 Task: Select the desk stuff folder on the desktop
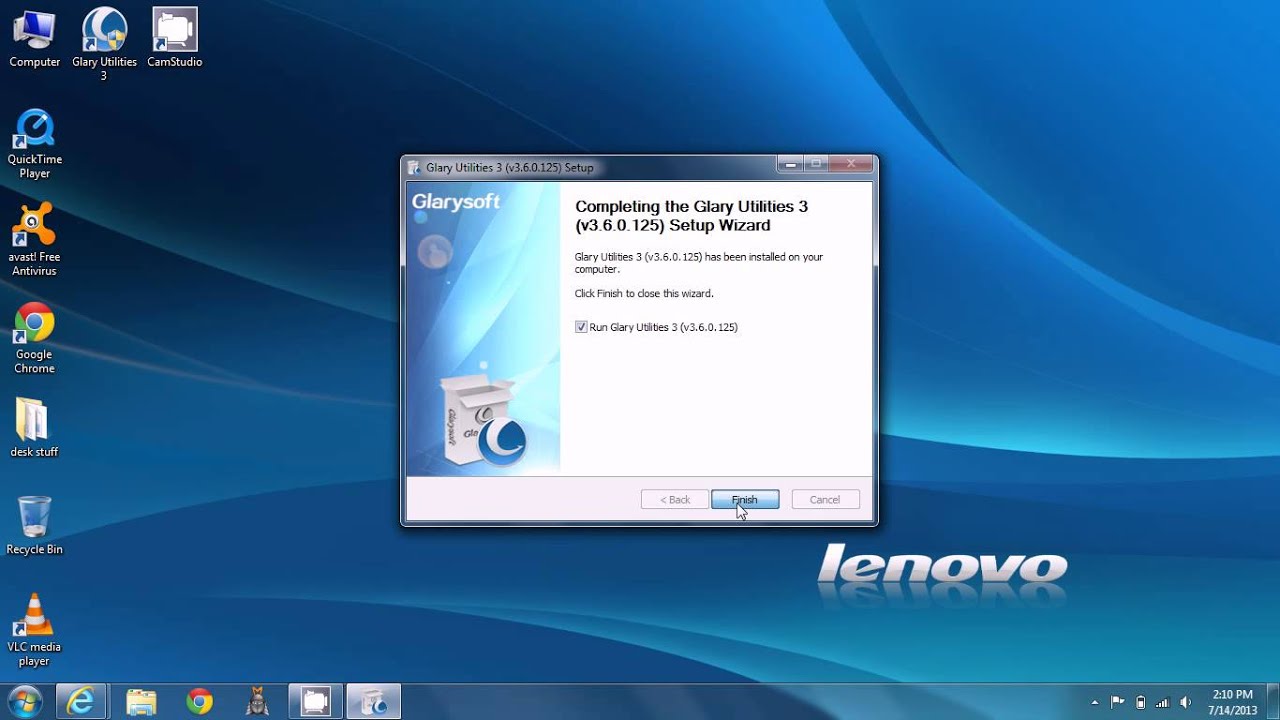(34, 428)
